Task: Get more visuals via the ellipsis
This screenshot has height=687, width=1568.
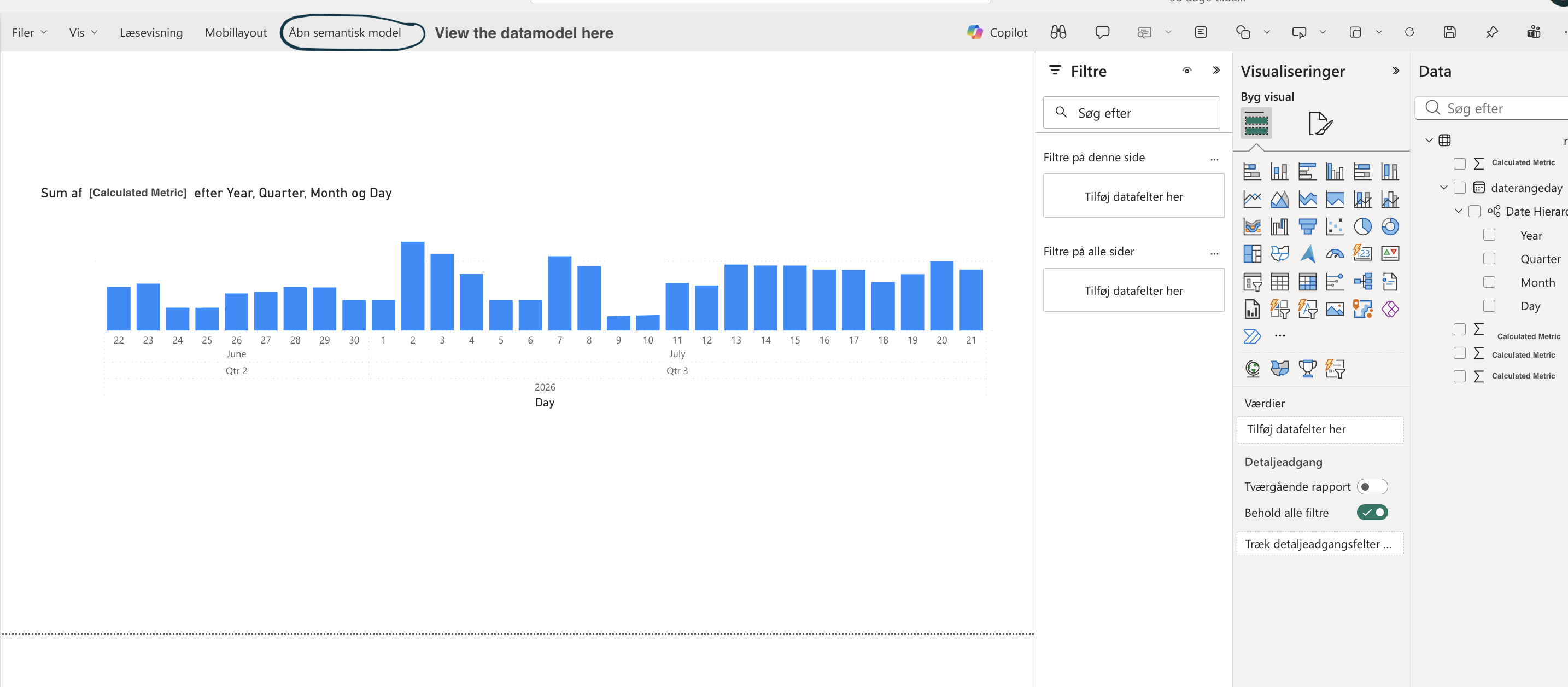Action: point(1279,336)
